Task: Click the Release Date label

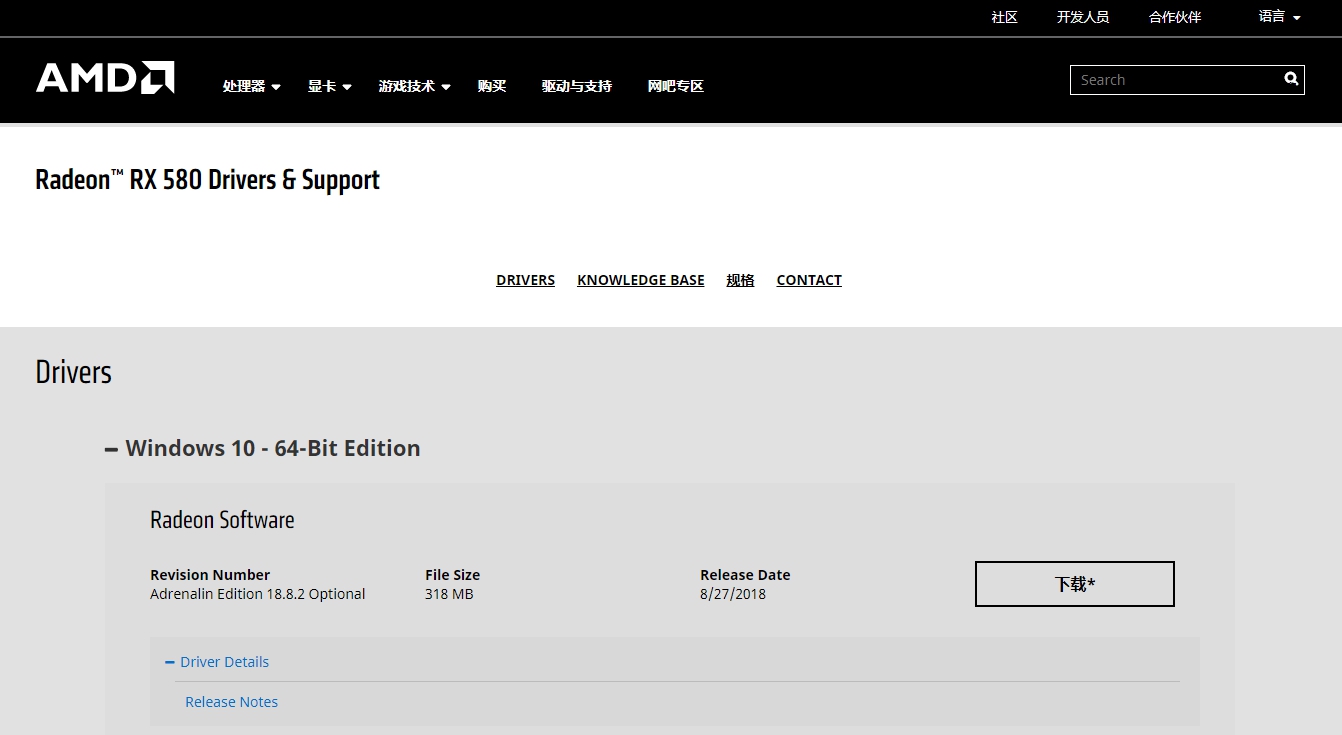Action: (x=745, y=575)
